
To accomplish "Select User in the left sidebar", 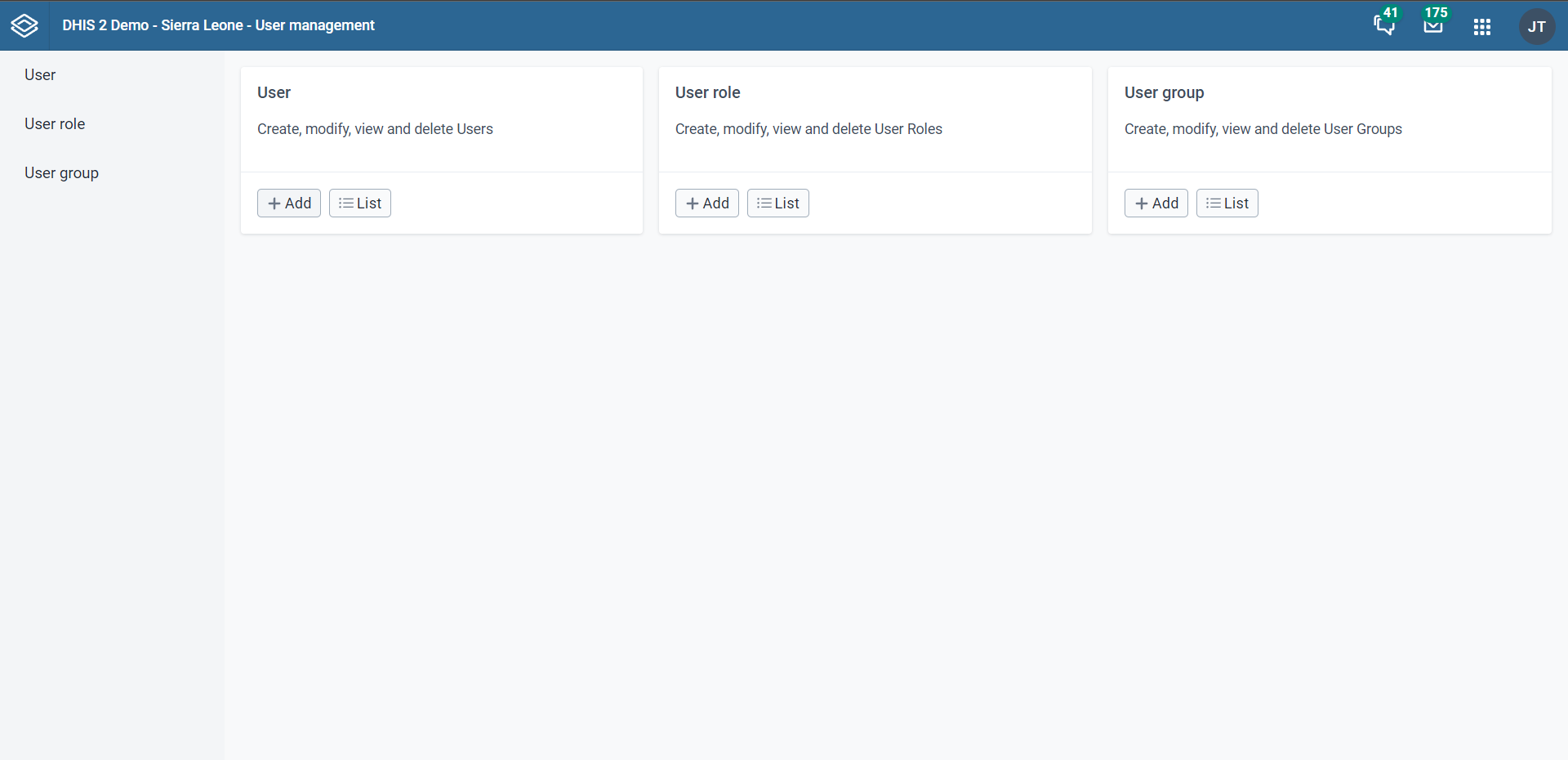I will pyautogui.click(x=40, y=75).
